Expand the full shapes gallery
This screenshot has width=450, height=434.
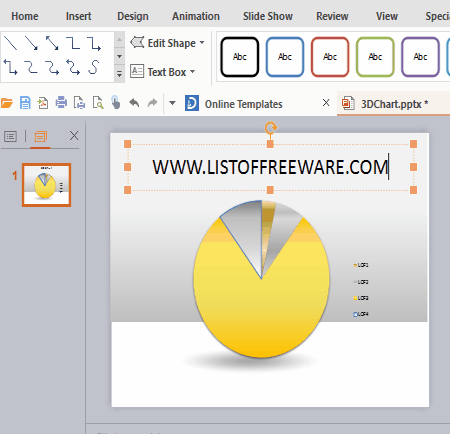[x=119, y=74]
